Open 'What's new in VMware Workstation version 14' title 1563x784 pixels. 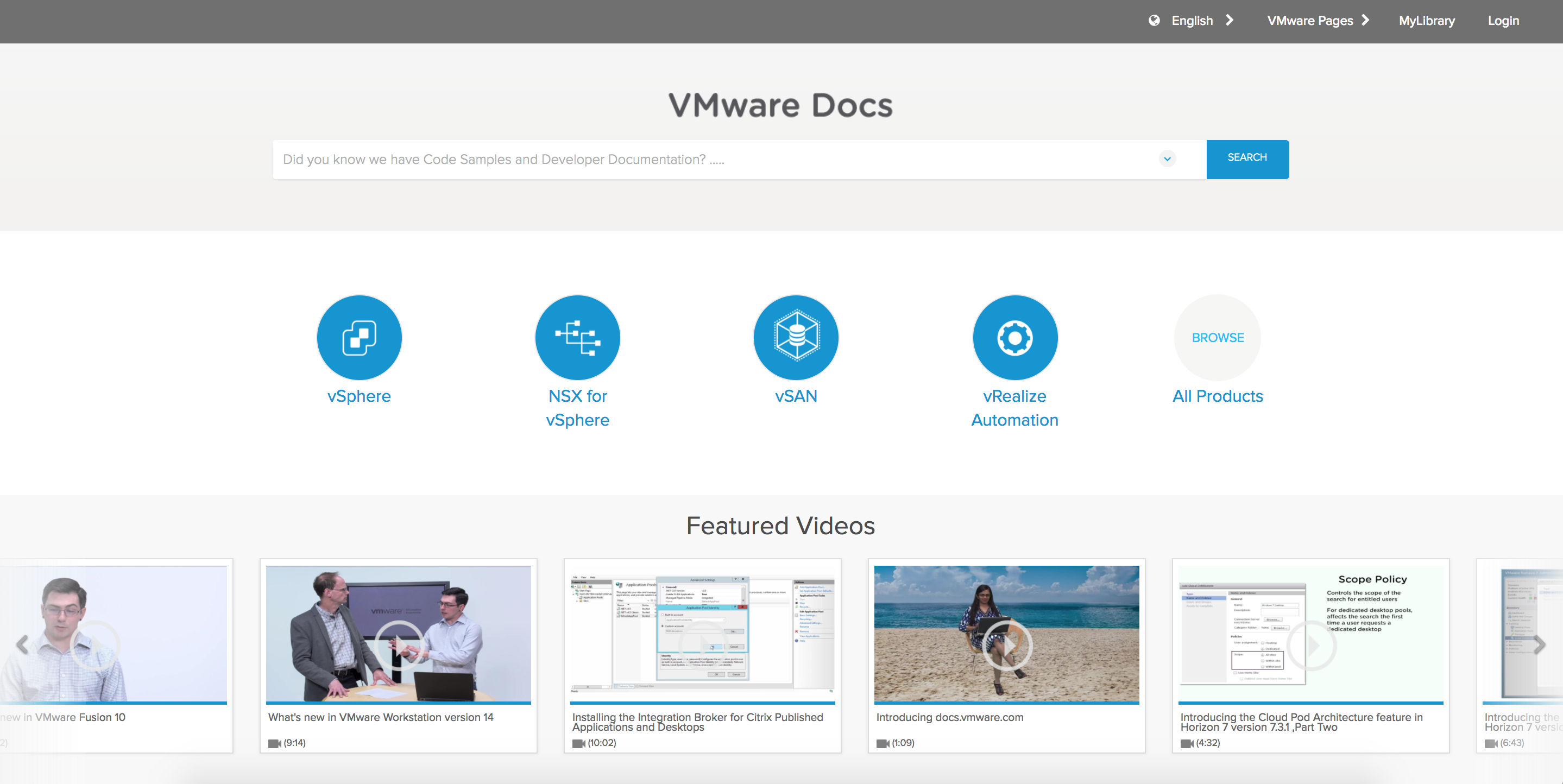point(381,717)
